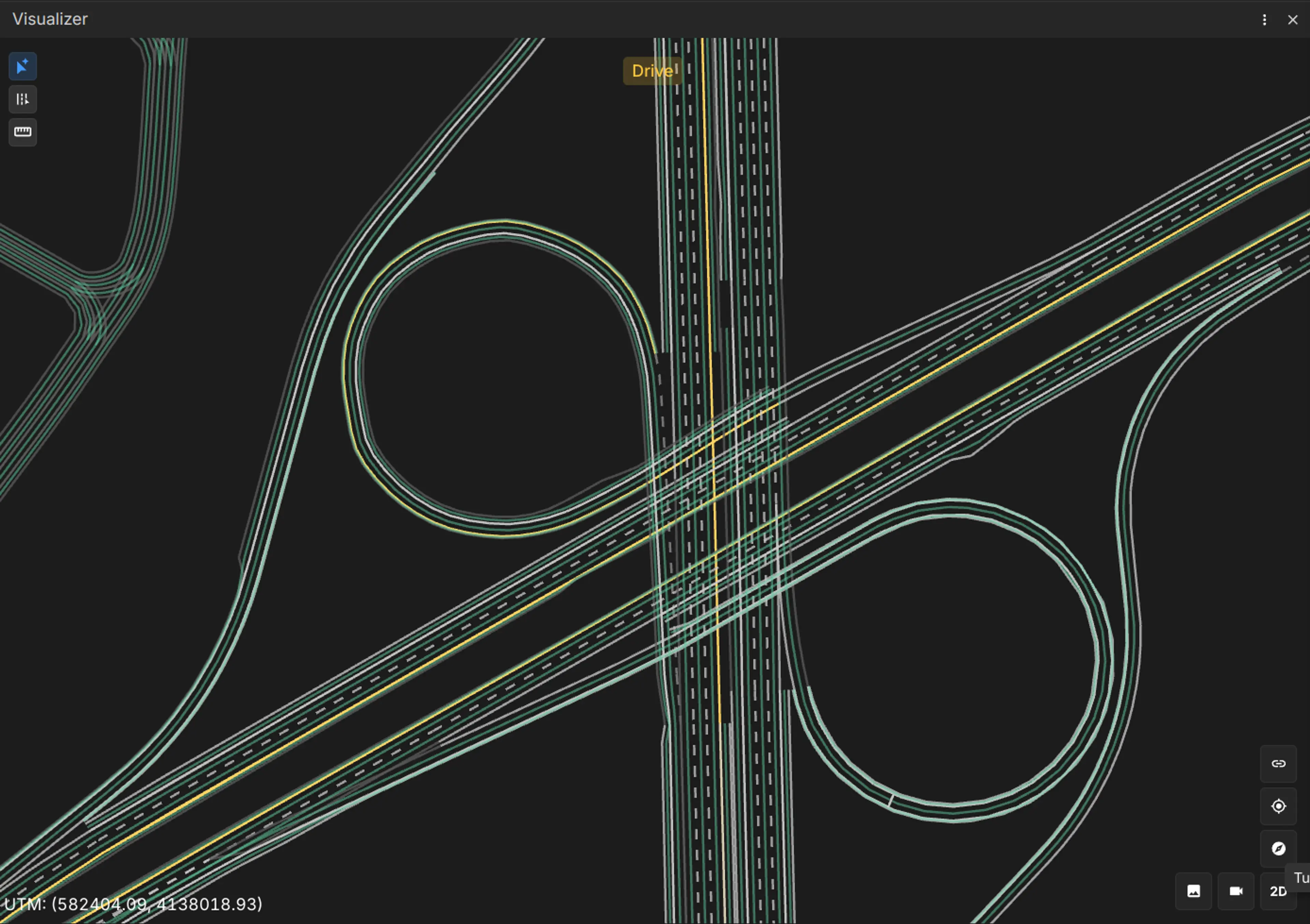Activate the lane select tool
Screen dimensions: 1310x924
[x=23, y=99]
